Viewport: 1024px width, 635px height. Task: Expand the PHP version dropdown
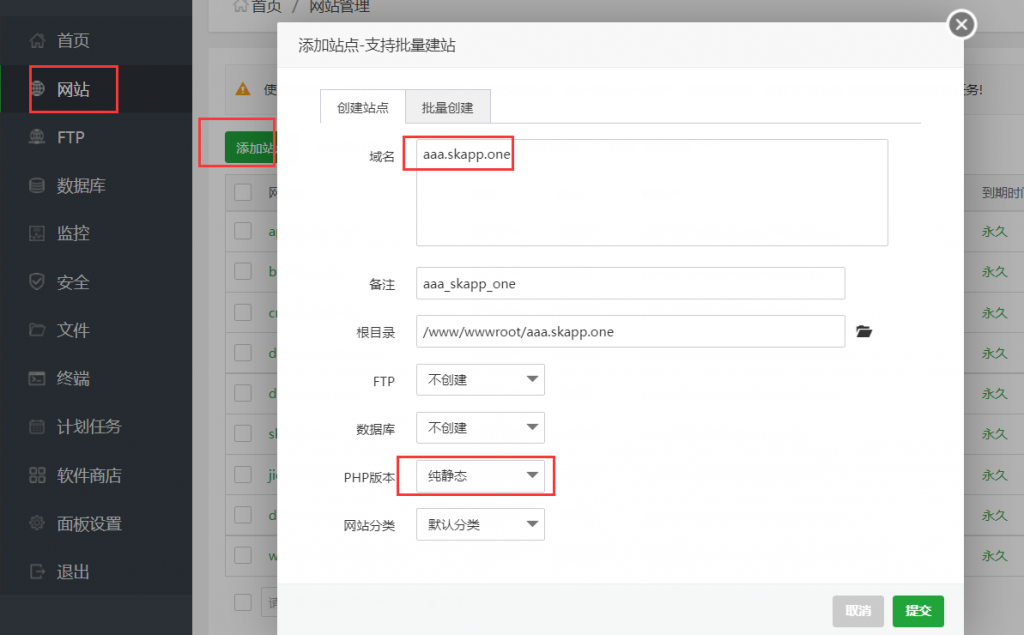[x=480, y=476]
